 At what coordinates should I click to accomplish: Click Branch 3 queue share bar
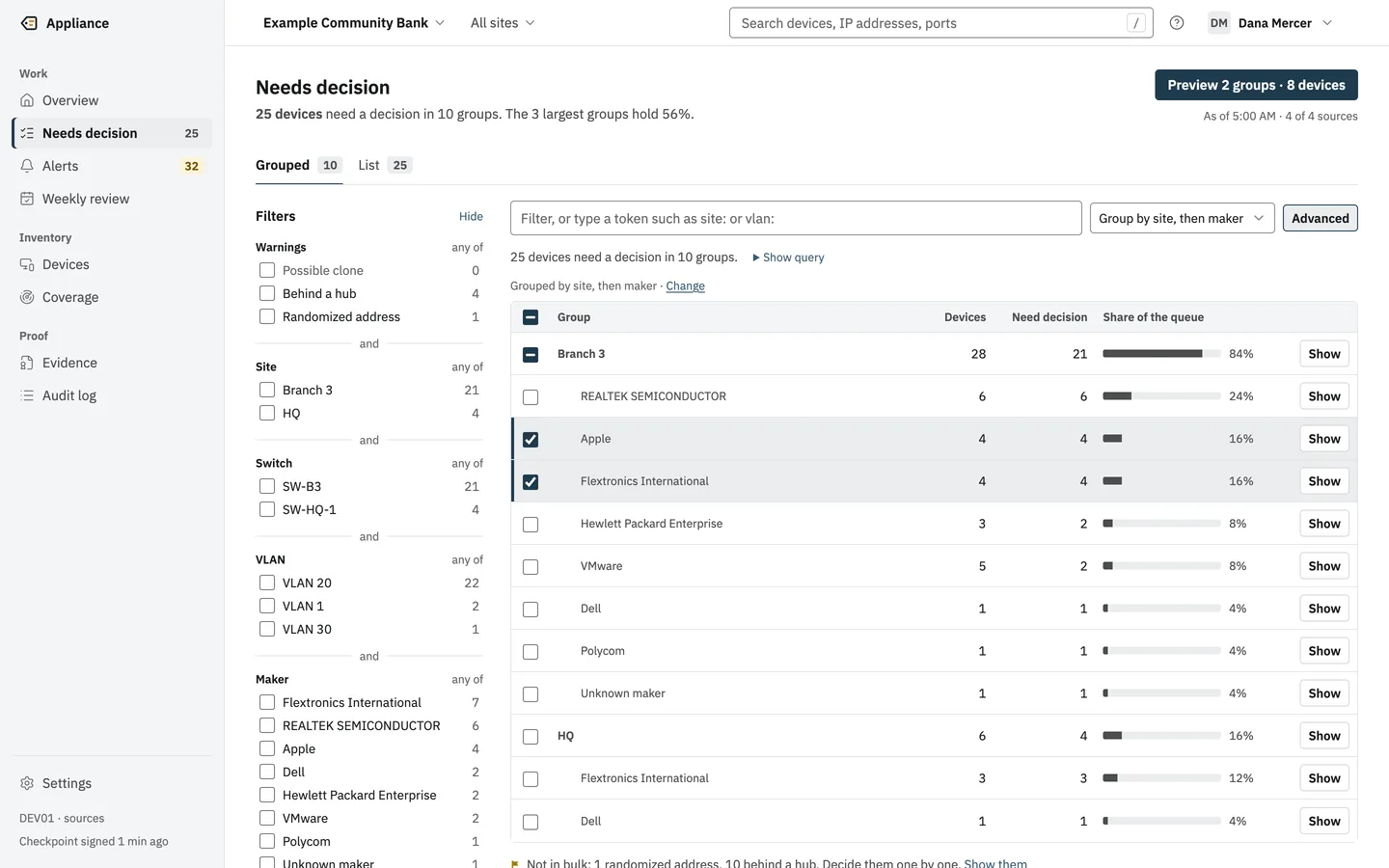pyautogui.click(x=1161, y=354)
